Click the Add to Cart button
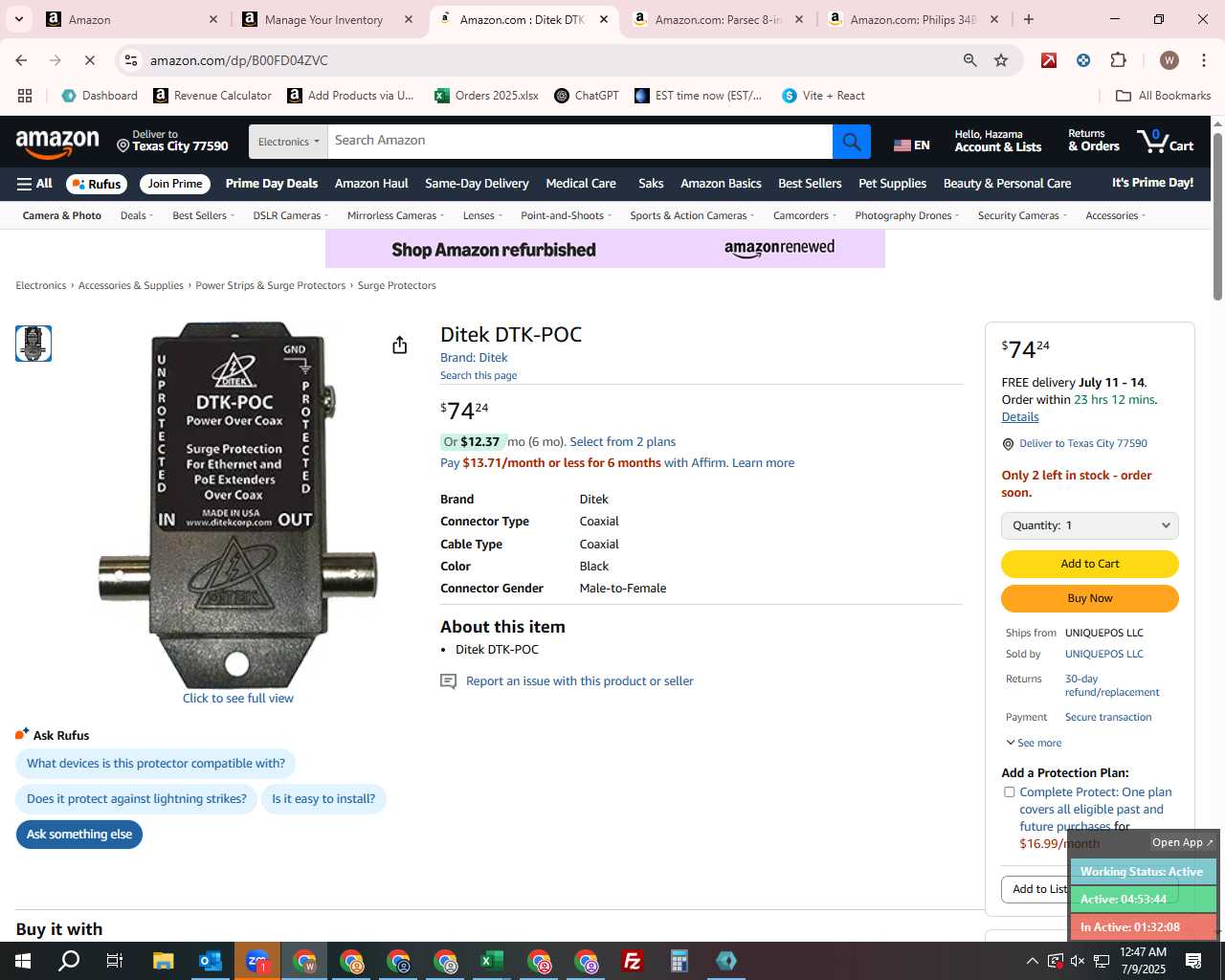 pos(1089,564)
